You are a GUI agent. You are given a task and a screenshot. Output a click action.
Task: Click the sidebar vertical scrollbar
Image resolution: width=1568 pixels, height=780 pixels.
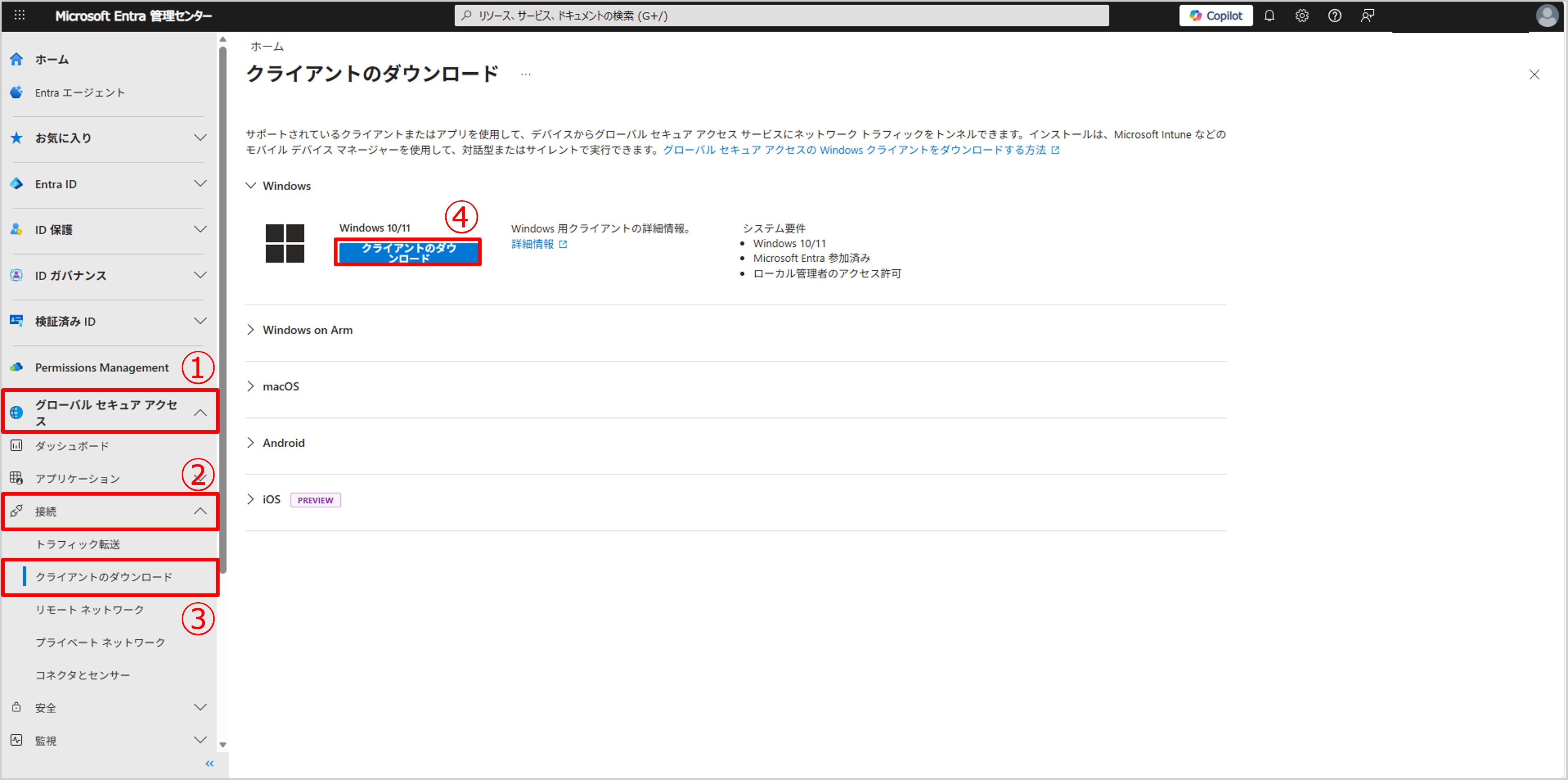pos(223,305)
